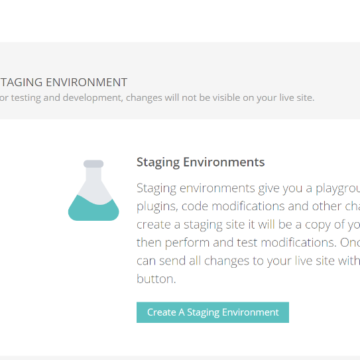Select the Staging Environments heading
Image resolution: width=360 pixels, height=360 pixels.
(201, 163)
